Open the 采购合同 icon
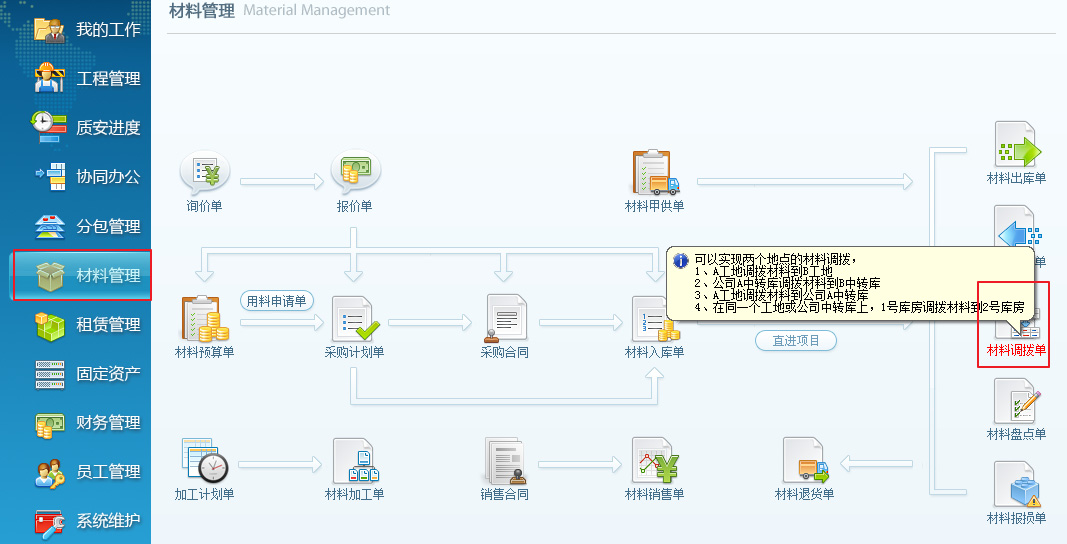This screenshot has height=544, width=1067. point(504,319)
